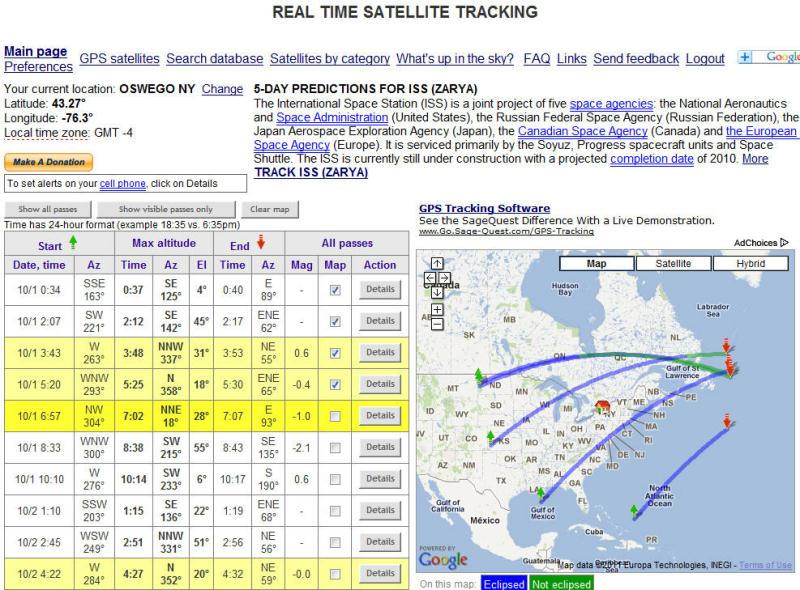Image resolution: width=800 pixels, height=590 pixels.
Task: Click the "Max altitude" column header
Action: tap(164, 243)
